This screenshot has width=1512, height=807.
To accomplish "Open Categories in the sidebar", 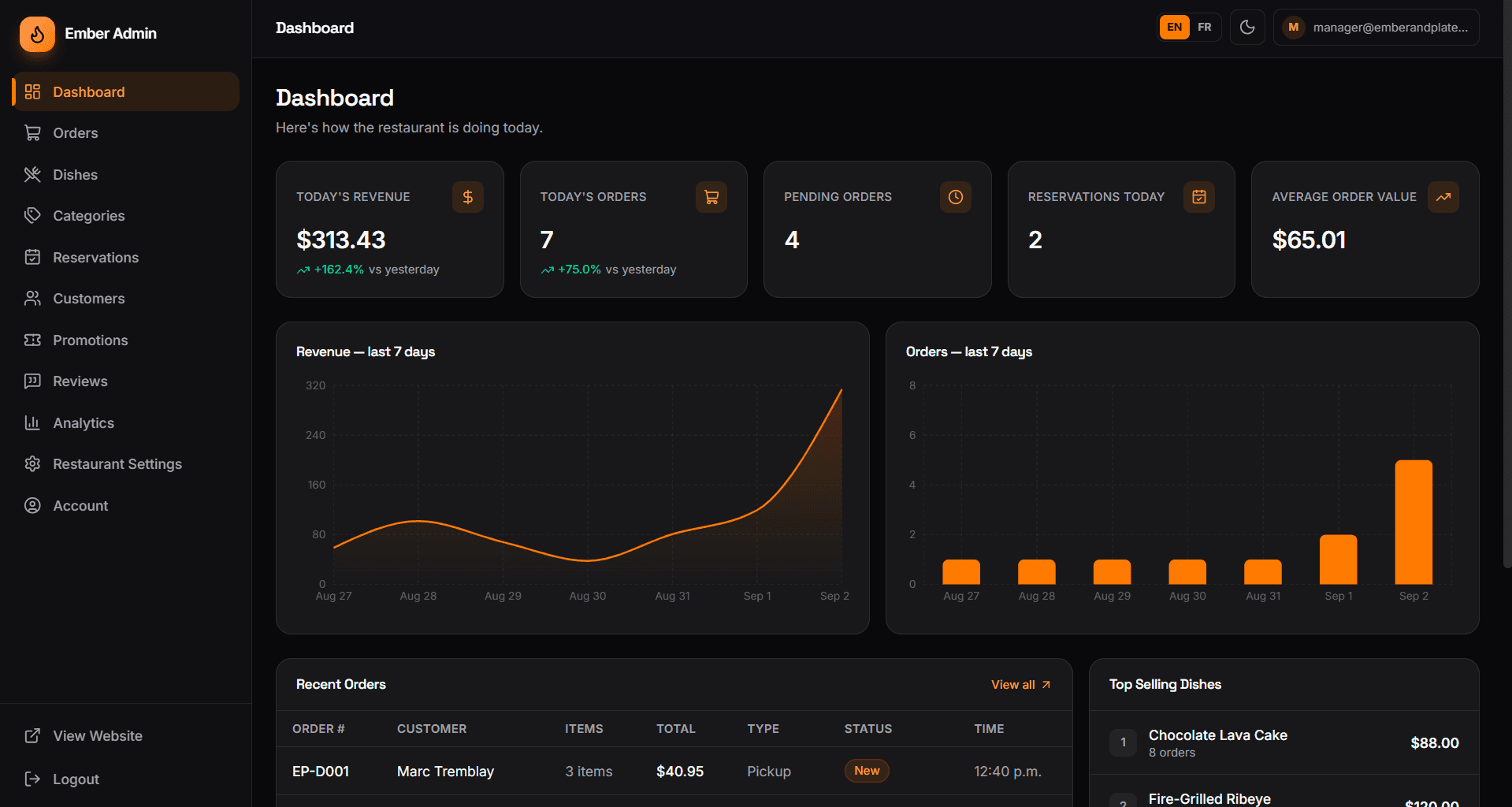I will click(126, 216).
